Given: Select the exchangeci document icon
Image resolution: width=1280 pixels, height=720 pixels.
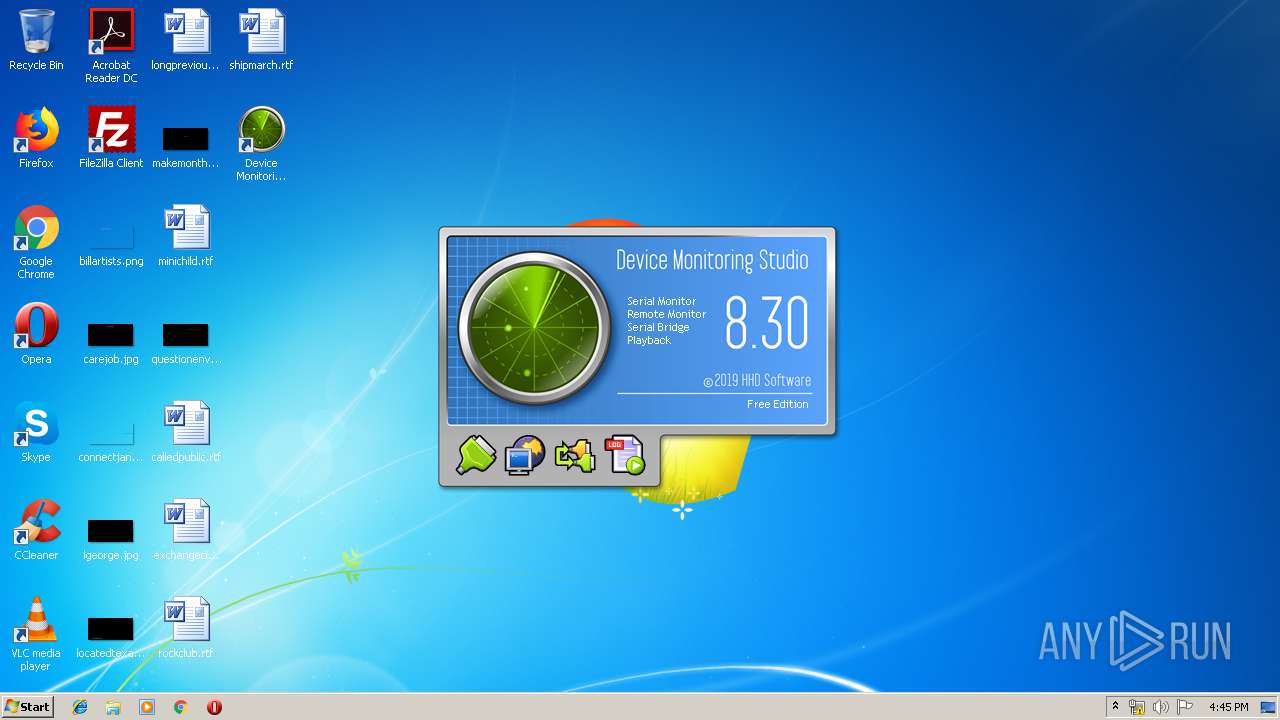Looking at the screenshot, I should (186, 530).
